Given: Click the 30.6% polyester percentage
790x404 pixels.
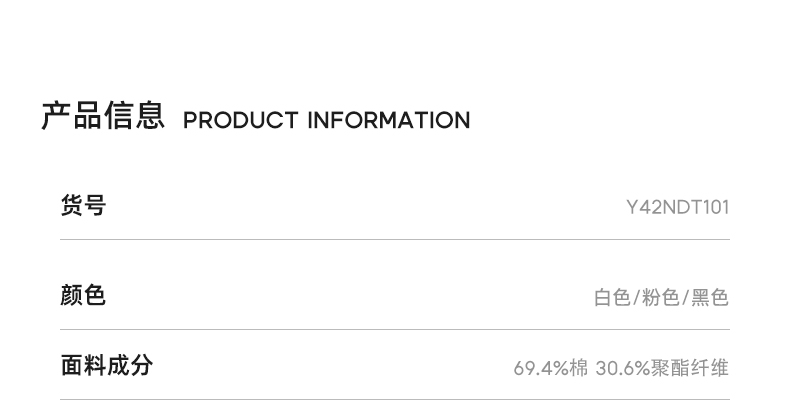Looking at the screenshot, I should pos(622,368).
